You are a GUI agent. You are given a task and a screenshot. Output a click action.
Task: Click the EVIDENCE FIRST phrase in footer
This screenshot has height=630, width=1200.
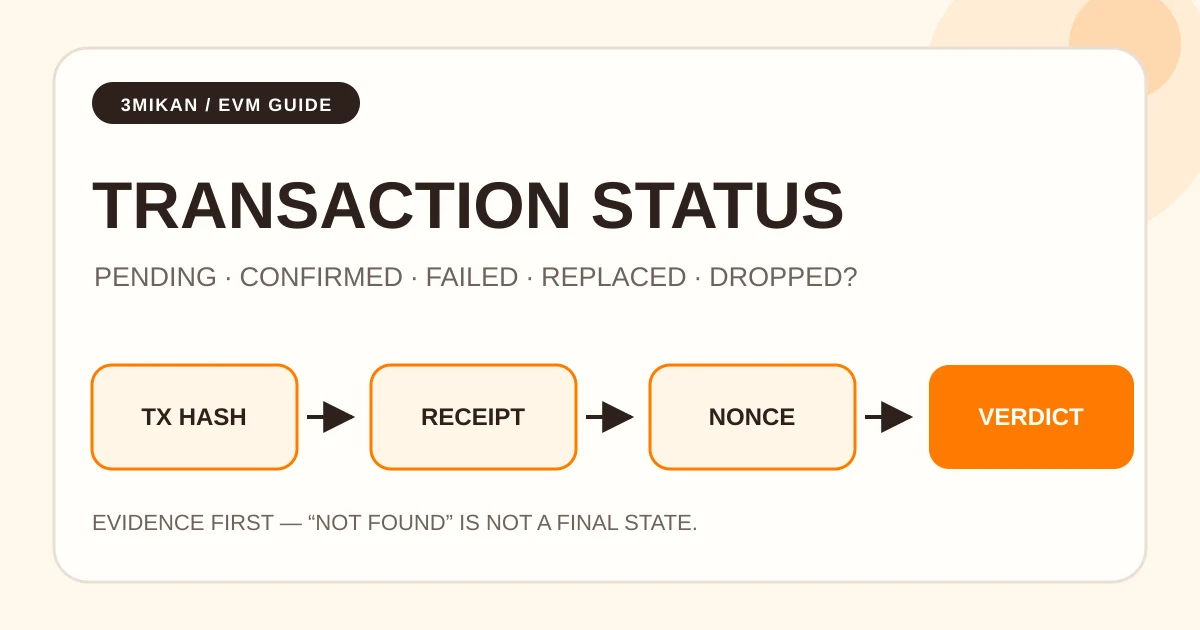[x=183, y=523]
